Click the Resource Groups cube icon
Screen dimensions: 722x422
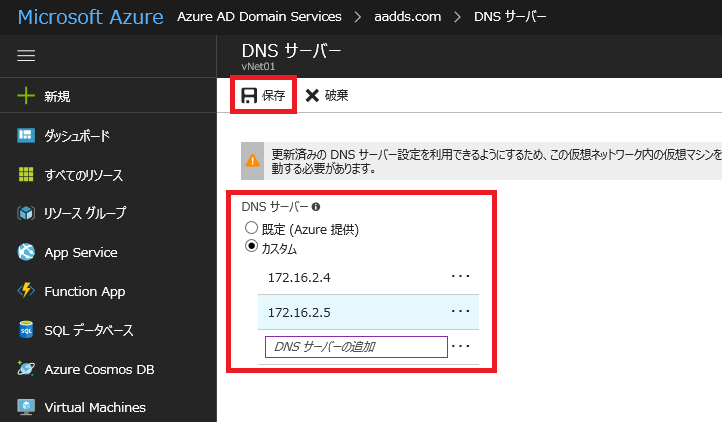27,213
